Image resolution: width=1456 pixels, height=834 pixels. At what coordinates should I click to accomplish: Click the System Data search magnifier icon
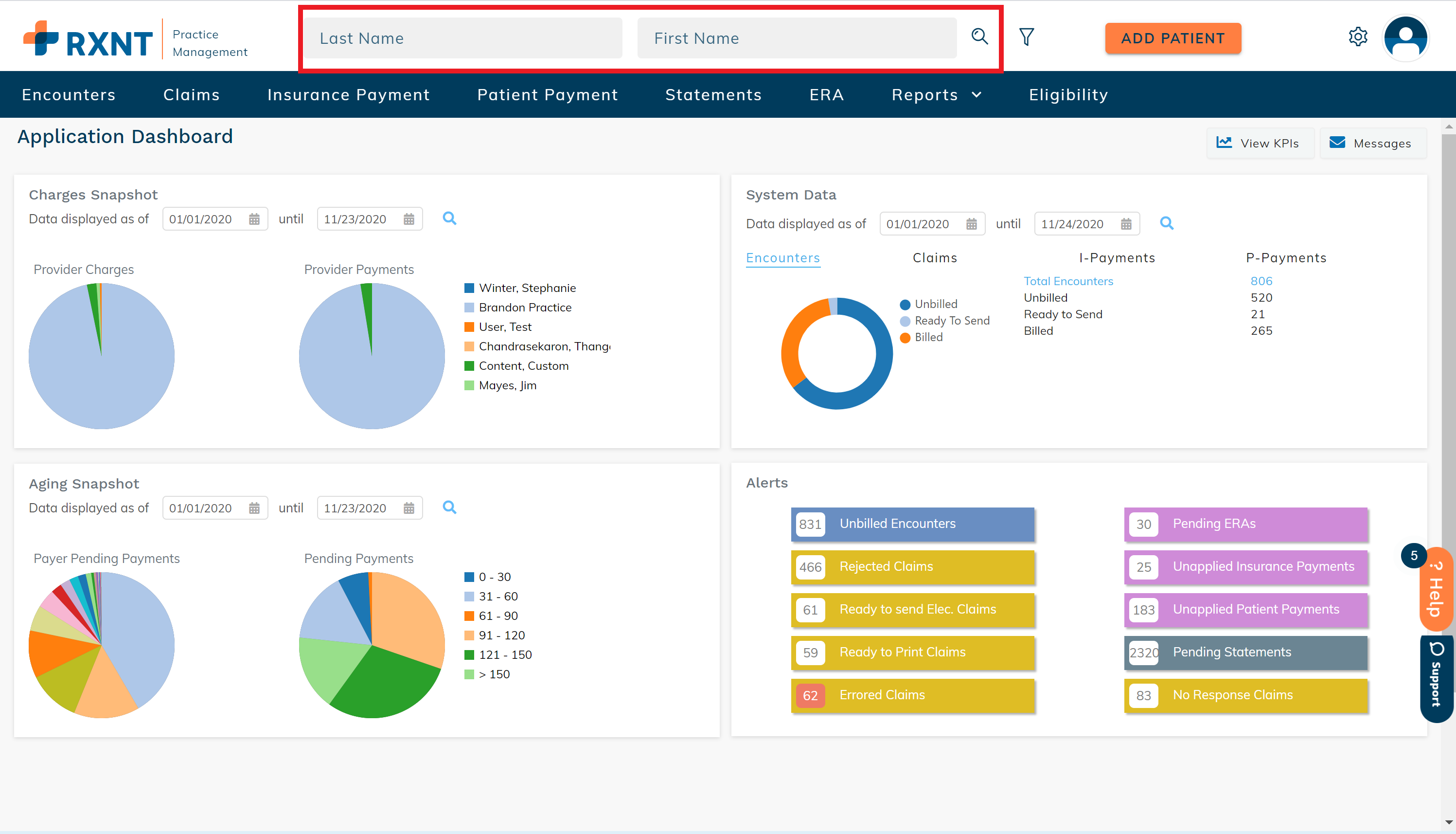click(x=1167, y=223)
